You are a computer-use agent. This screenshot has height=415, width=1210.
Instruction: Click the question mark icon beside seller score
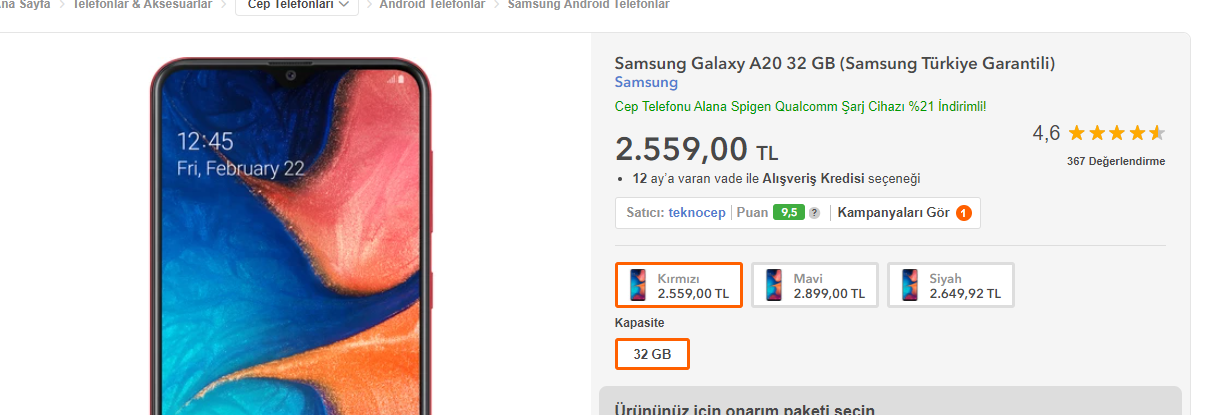coord(814,213)
